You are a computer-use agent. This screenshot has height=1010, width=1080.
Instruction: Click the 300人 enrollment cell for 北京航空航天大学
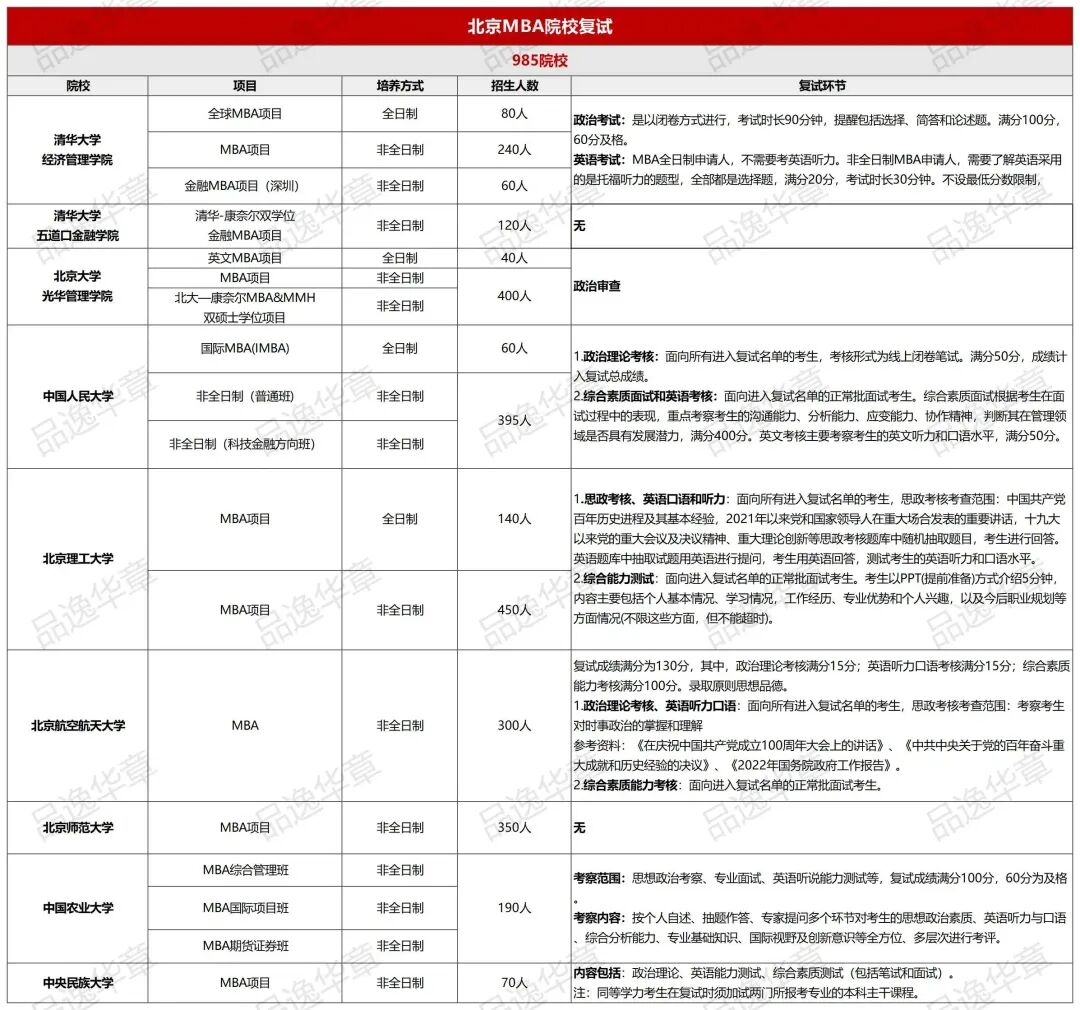[x=512, y=728]
